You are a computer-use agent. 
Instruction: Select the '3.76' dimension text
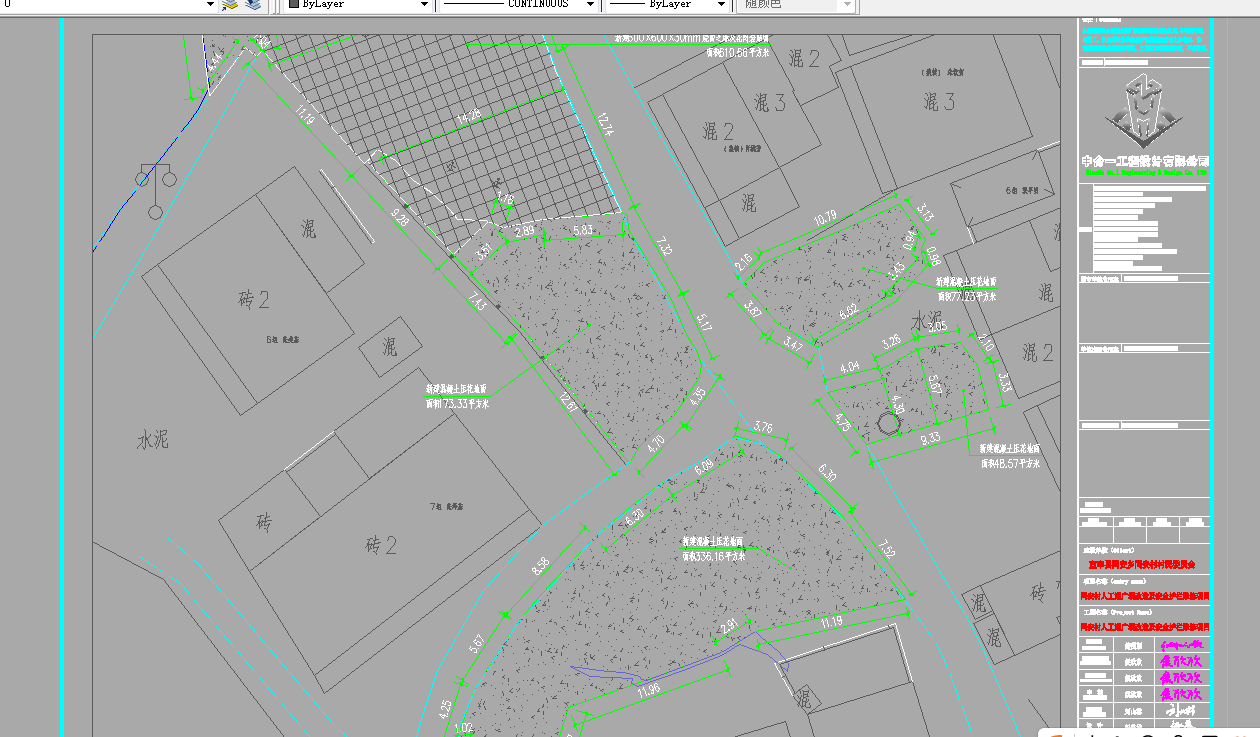pos(763,427)
